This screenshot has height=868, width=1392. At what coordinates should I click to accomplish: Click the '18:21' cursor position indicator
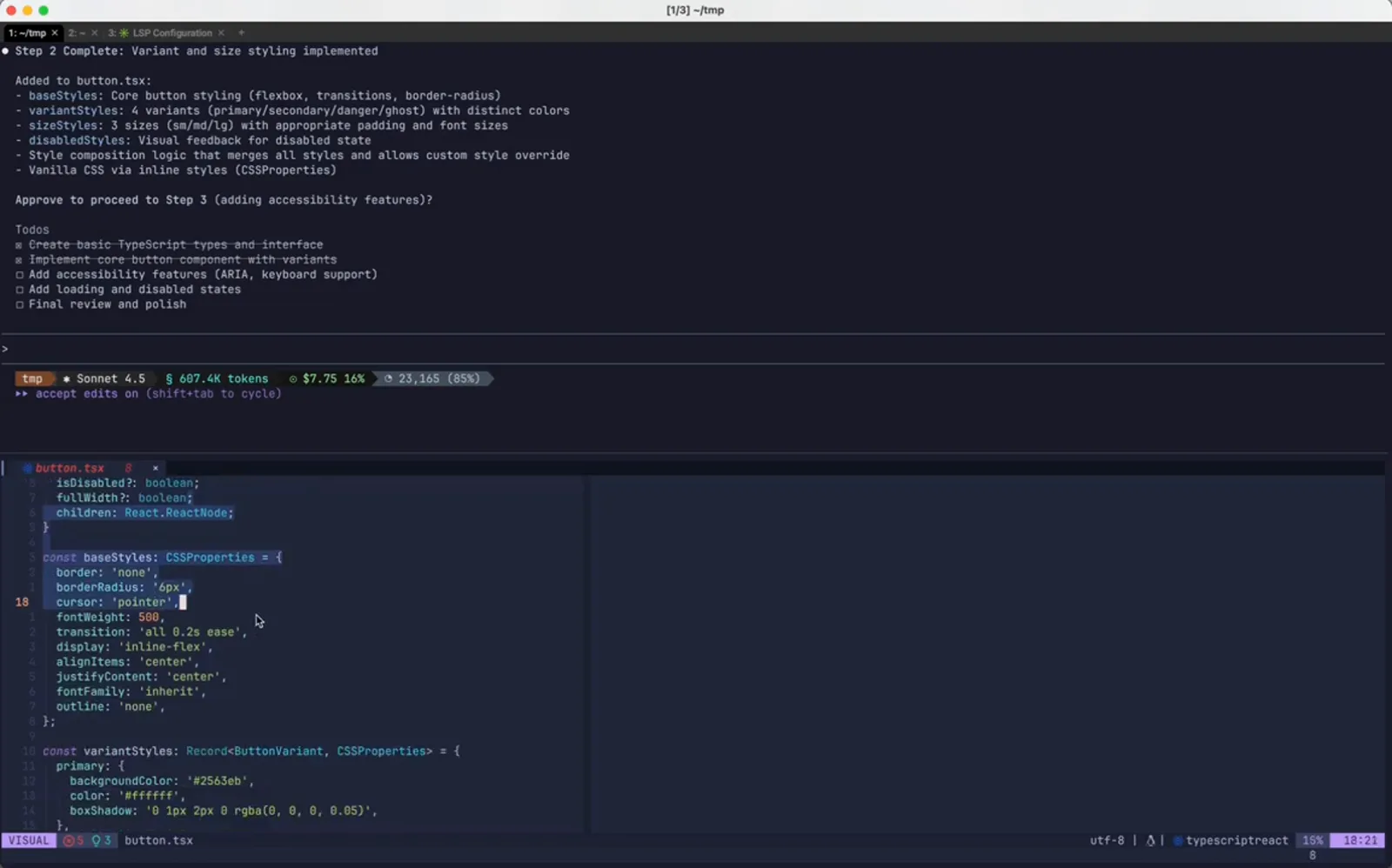pyautogui.click(x=1360, y=840)
